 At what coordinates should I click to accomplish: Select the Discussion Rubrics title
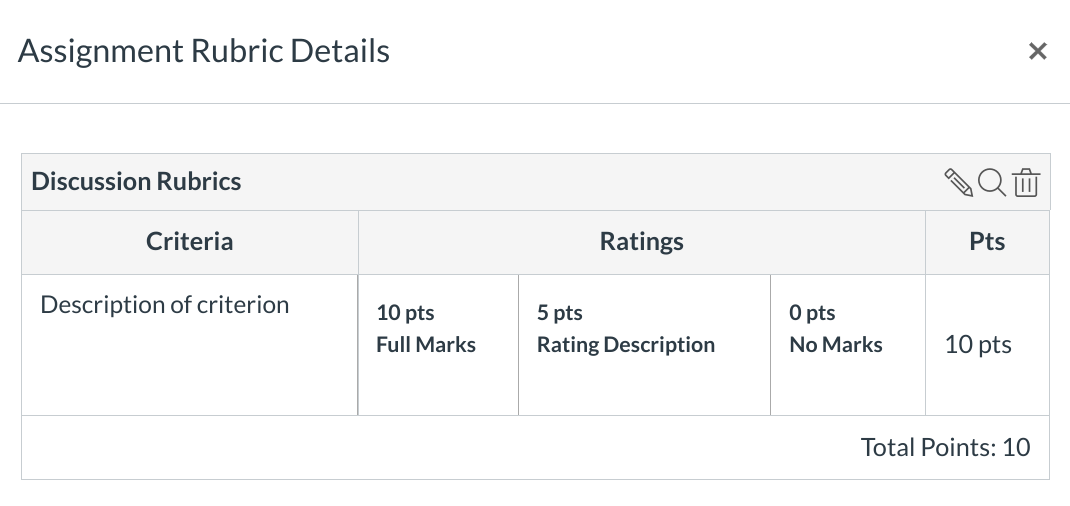[136, 182]
